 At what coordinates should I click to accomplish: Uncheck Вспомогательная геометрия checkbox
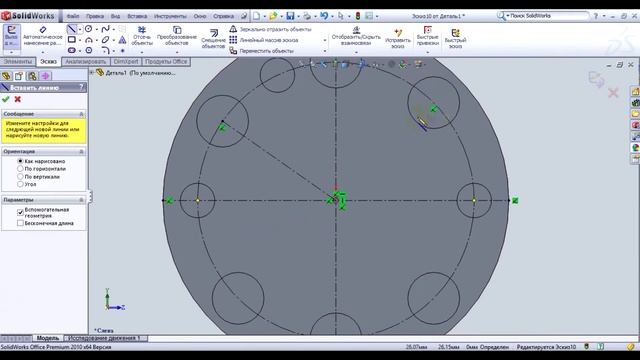pyautogui.click(x=20, y=212)
